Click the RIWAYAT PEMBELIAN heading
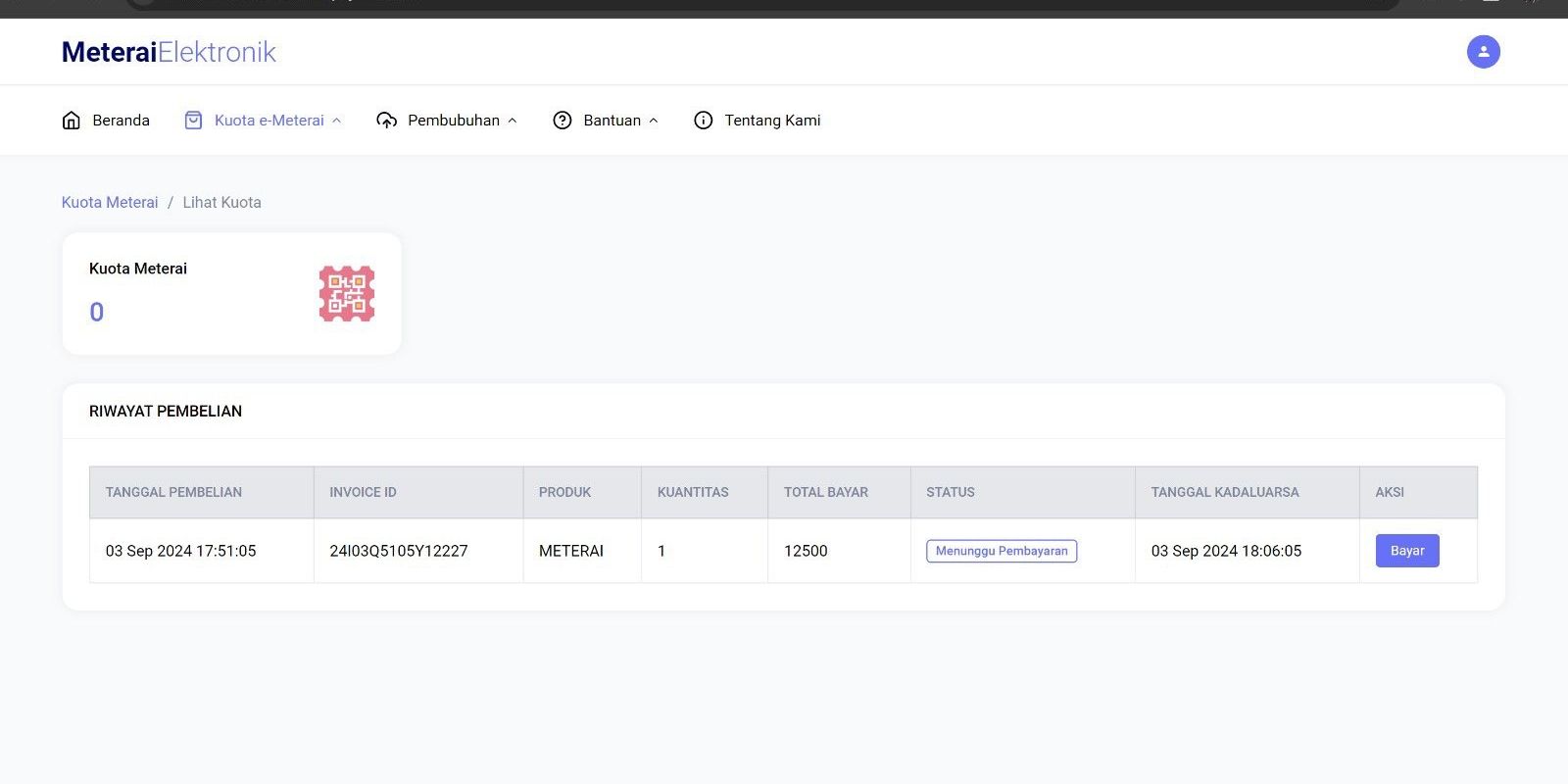 (x=166, y=412)
